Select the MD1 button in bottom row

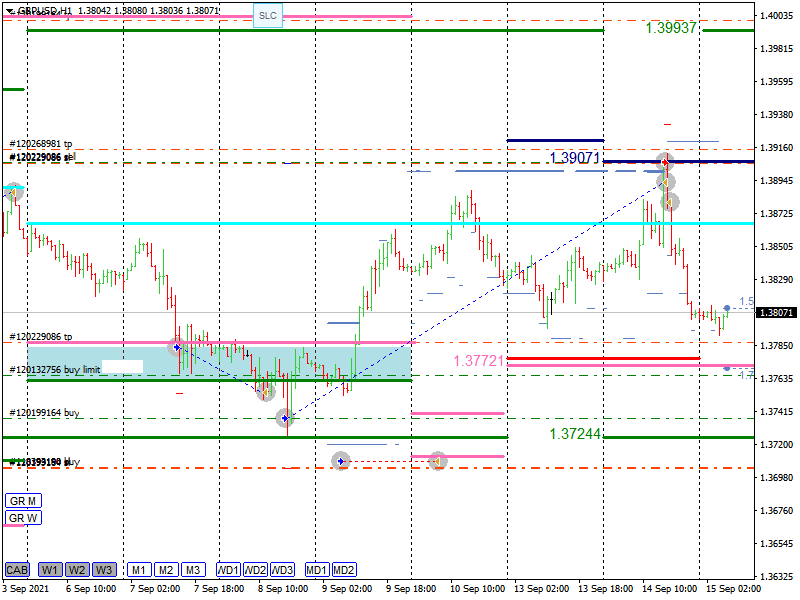[x=317, y=570]
